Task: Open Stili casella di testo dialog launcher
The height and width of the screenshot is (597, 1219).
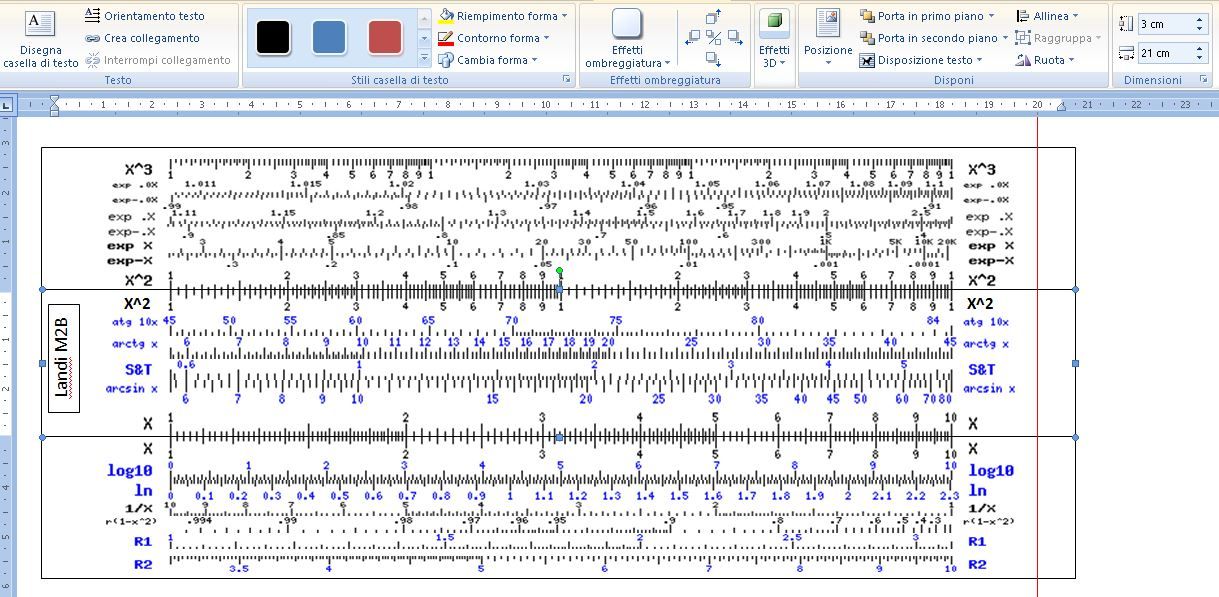Action: point(567,80)
